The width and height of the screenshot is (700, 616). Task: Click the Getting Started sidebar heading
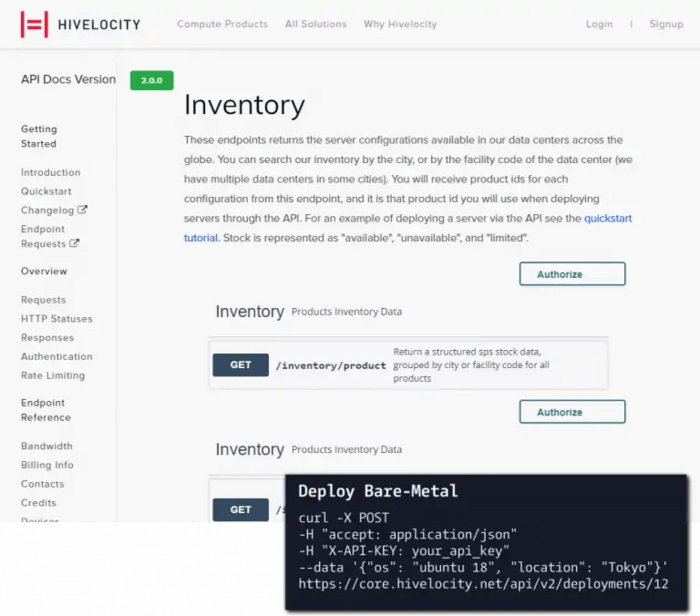click(x=39, y=136)
